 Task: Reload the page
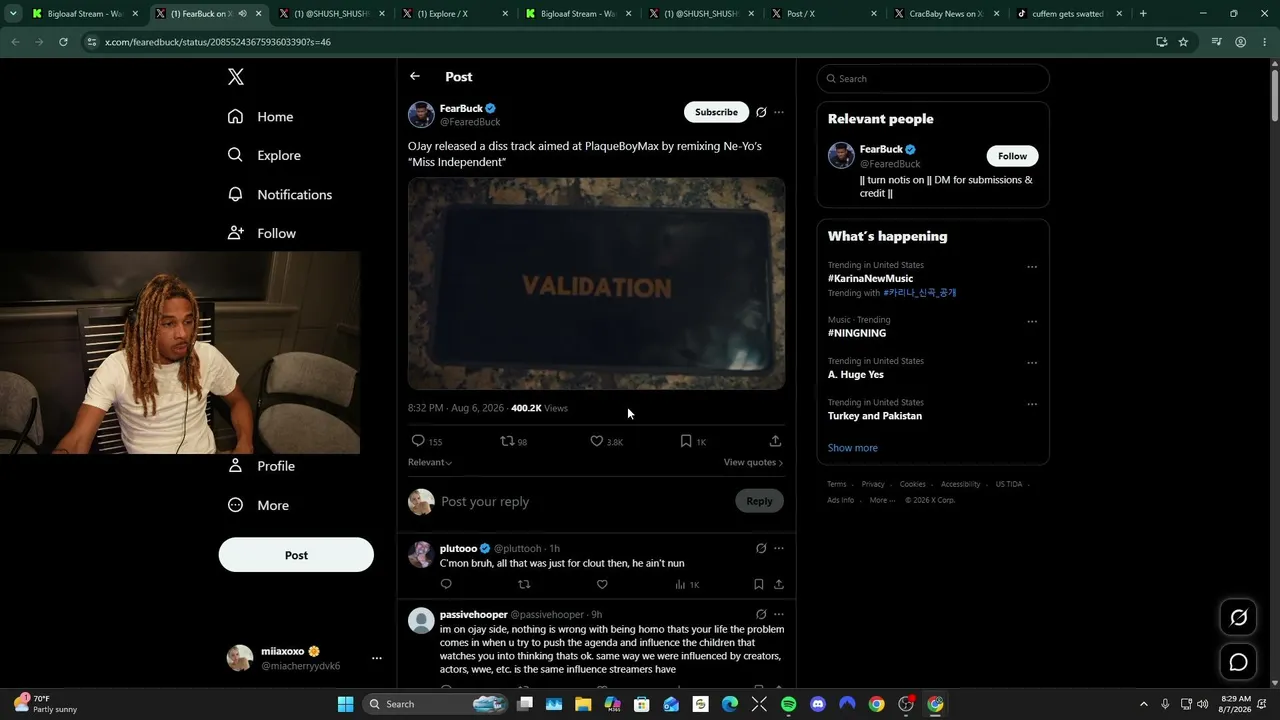(63, 42)
